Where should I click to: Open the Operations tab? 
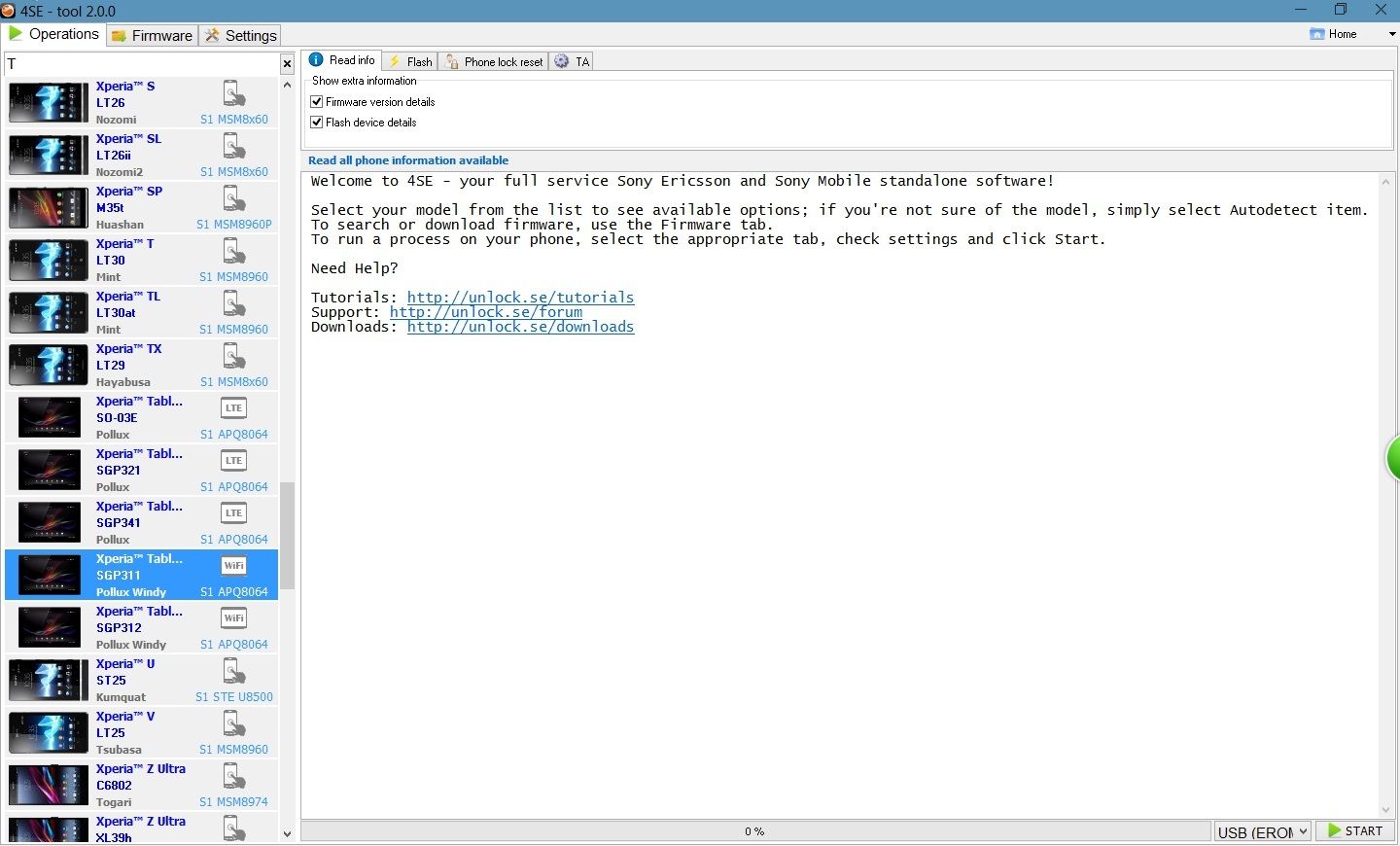(x=53, y=34)
